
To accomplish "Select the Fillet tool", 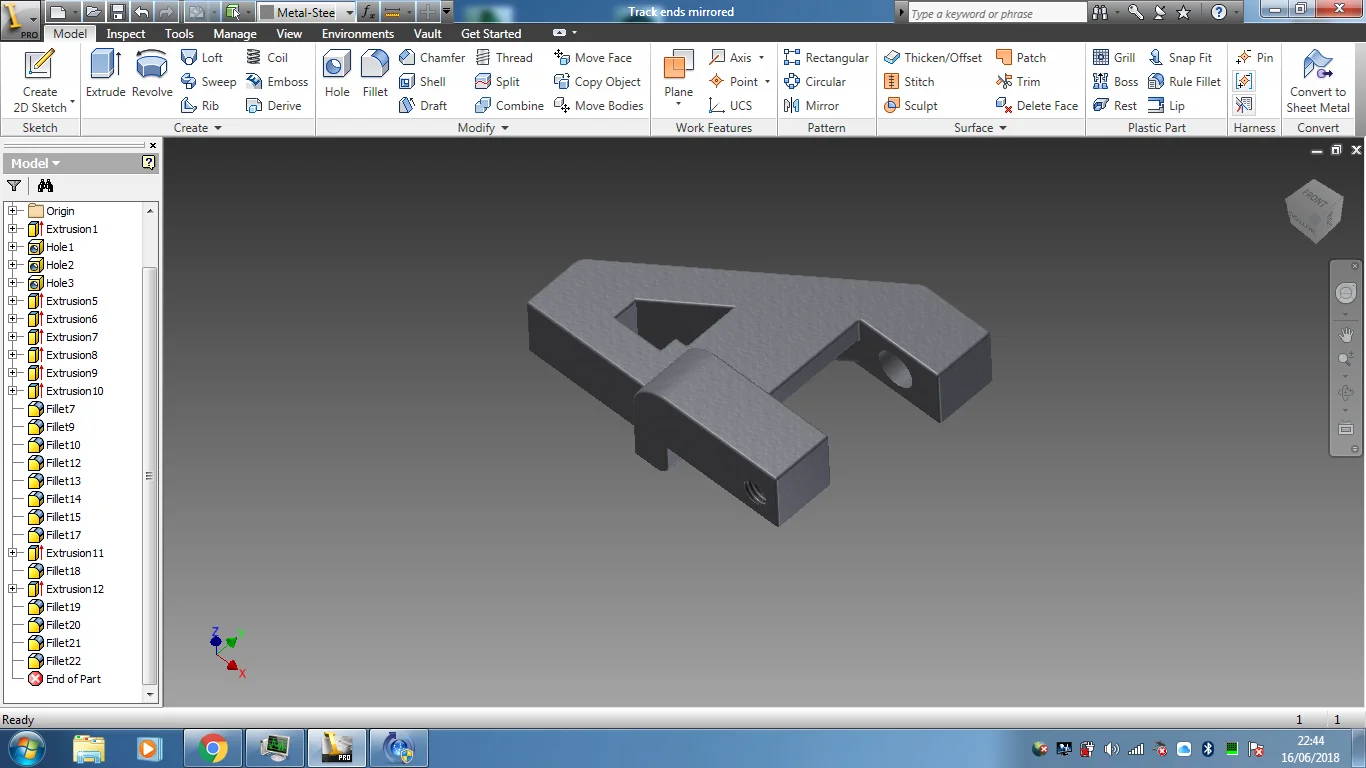I will [375, 73].
